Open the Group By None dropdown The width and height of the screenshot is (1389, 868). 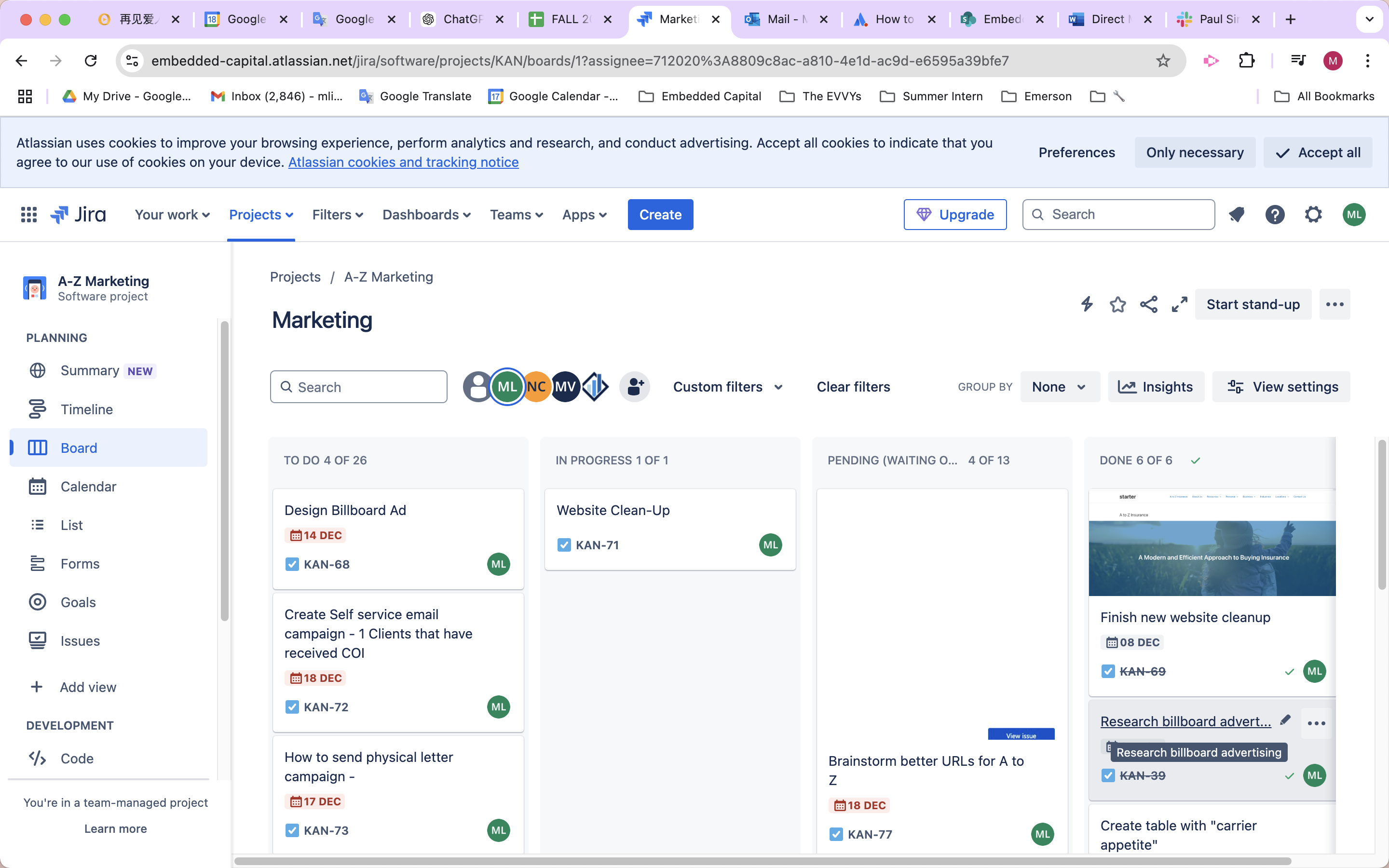point(1059,386)
